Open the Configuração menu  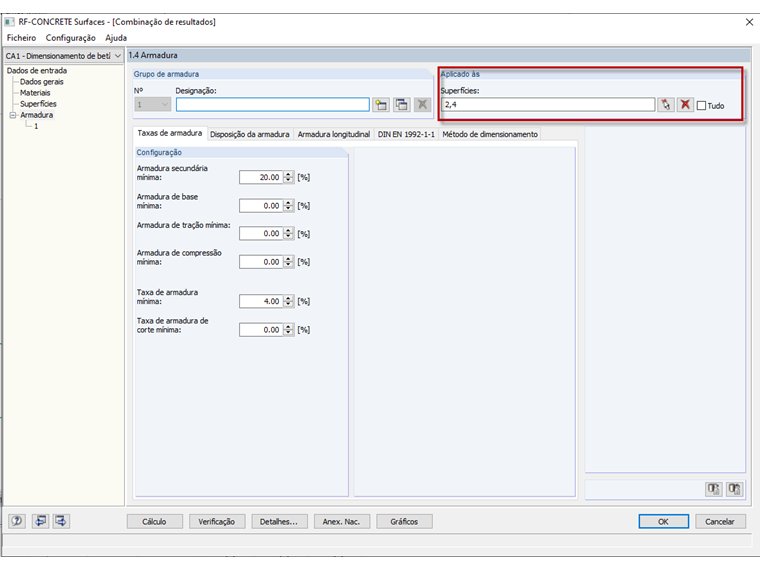point(71,38)
